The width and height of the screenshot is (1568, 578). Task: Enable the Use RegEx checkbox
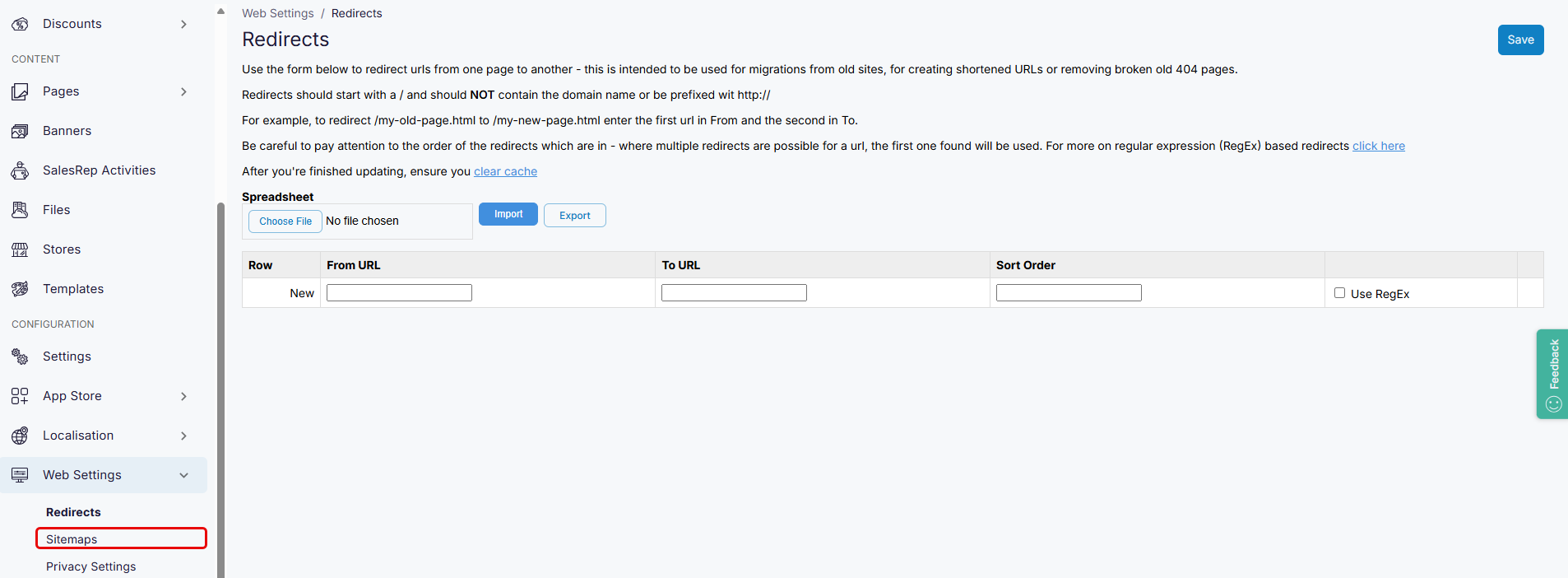1338,292
